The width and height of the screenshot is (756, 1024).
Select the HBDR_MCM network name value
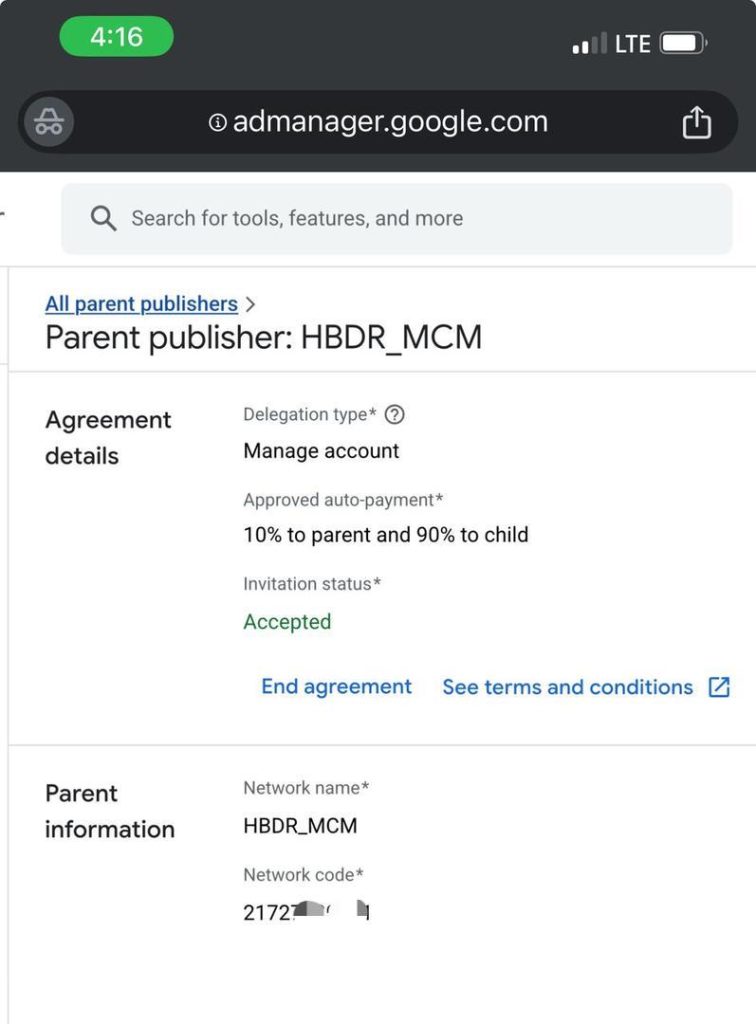point(300,825)
